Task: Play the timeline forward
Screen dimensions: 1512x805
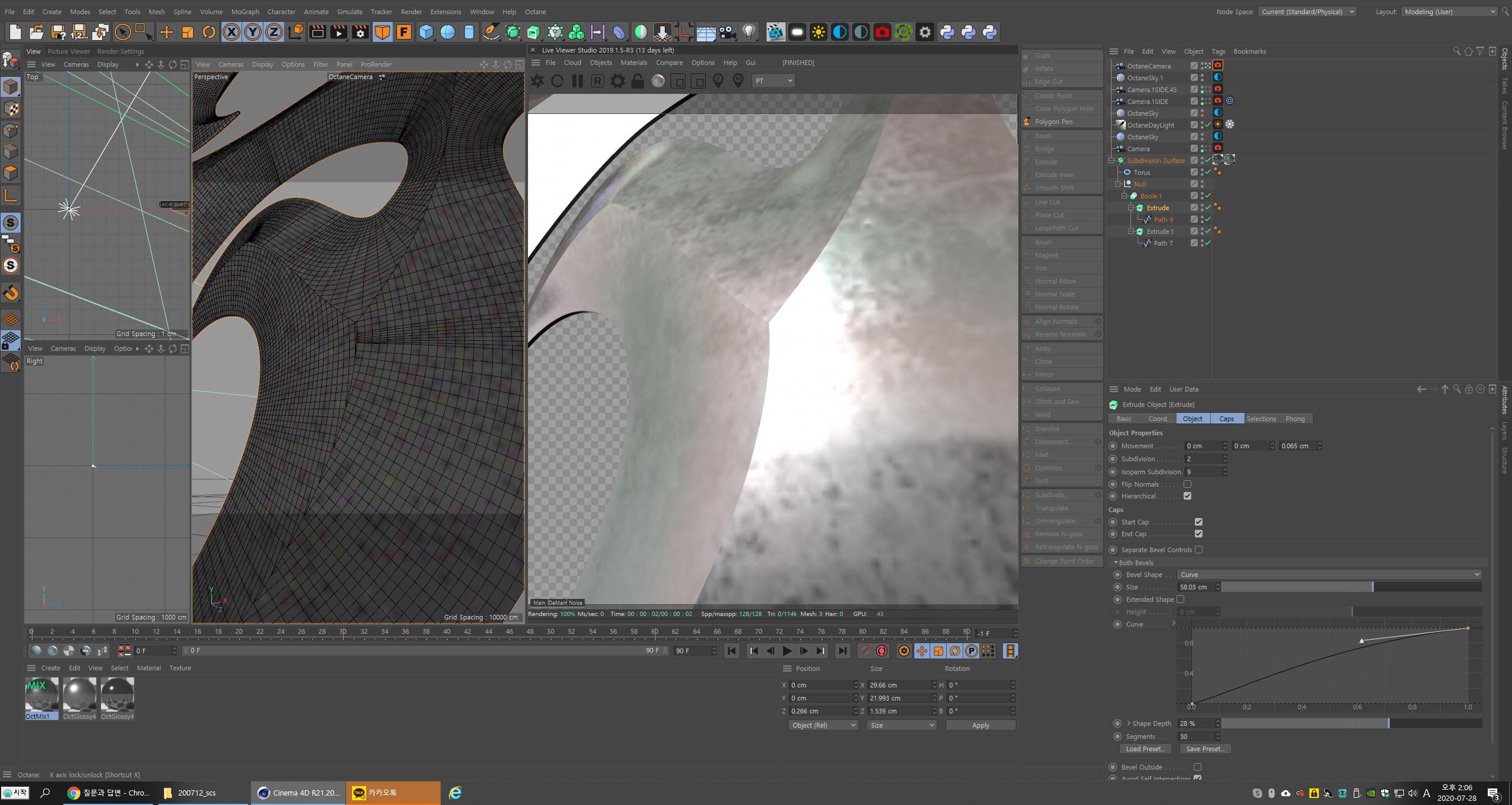Action: (787, 651)
